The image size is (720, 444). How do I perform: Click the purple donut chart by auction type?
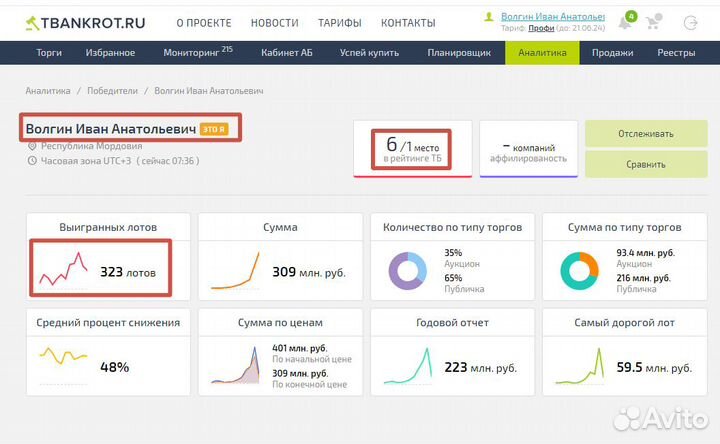[407, 270]
